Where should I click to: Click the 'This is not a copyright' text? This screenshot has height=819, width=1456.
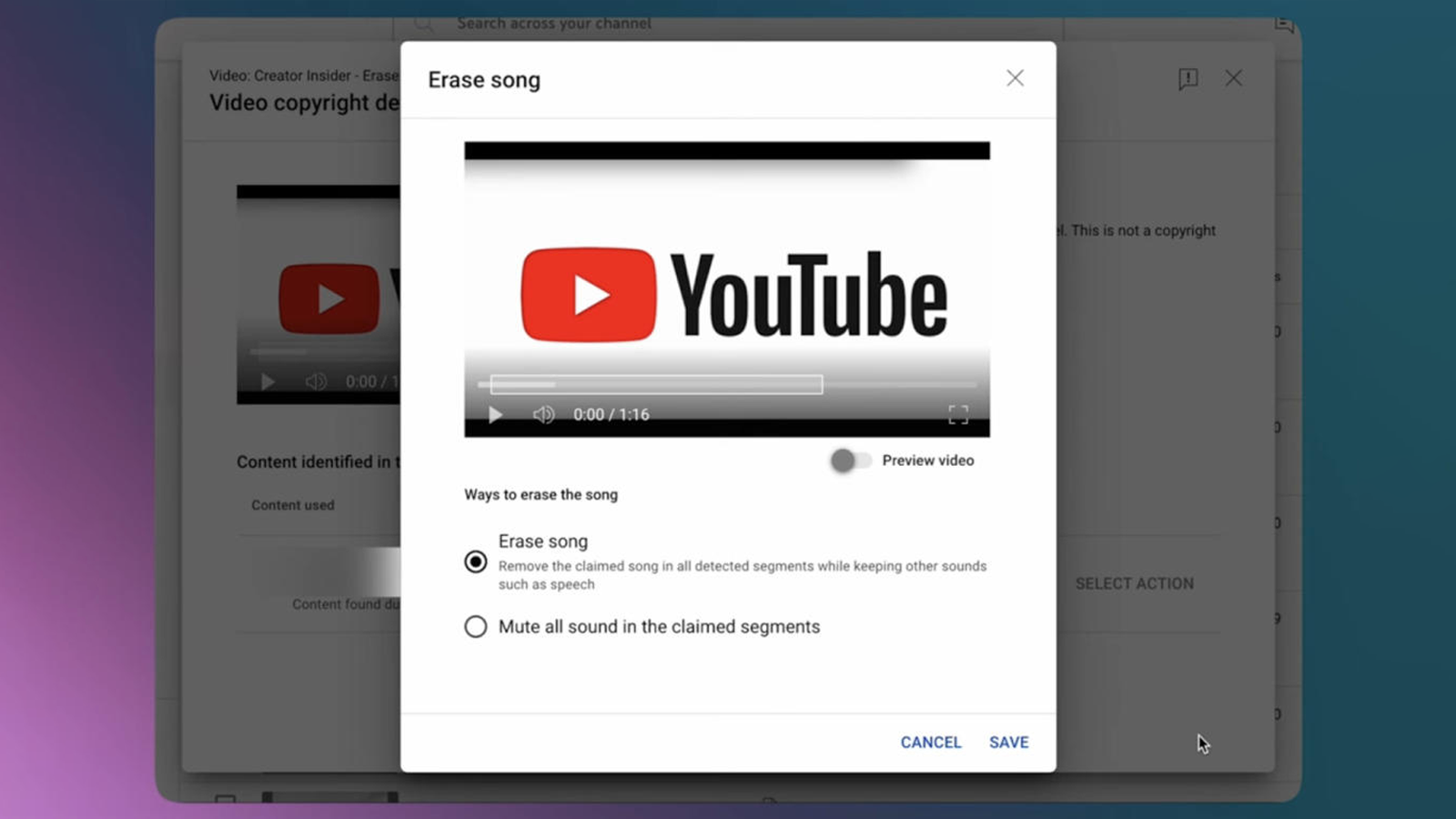pos(1143,231)
